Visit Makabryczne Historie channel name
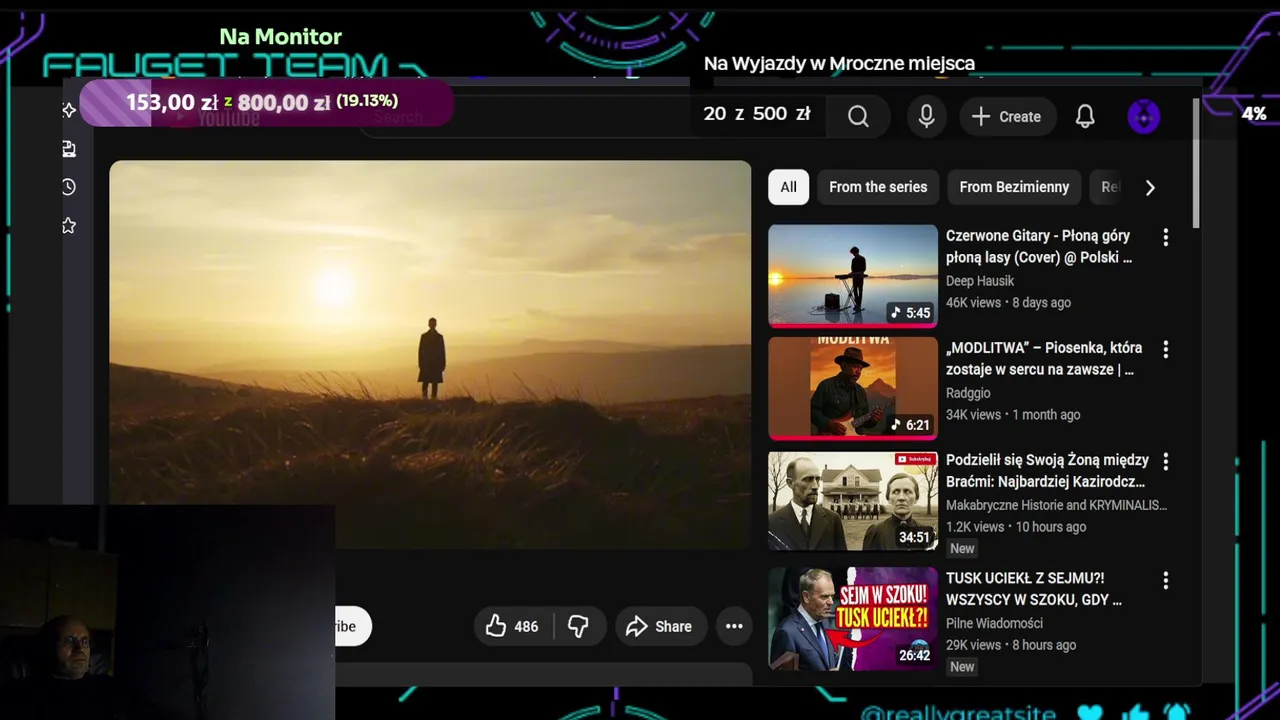The height and width of the screenshot is (720, 1280). [1056, 505]
